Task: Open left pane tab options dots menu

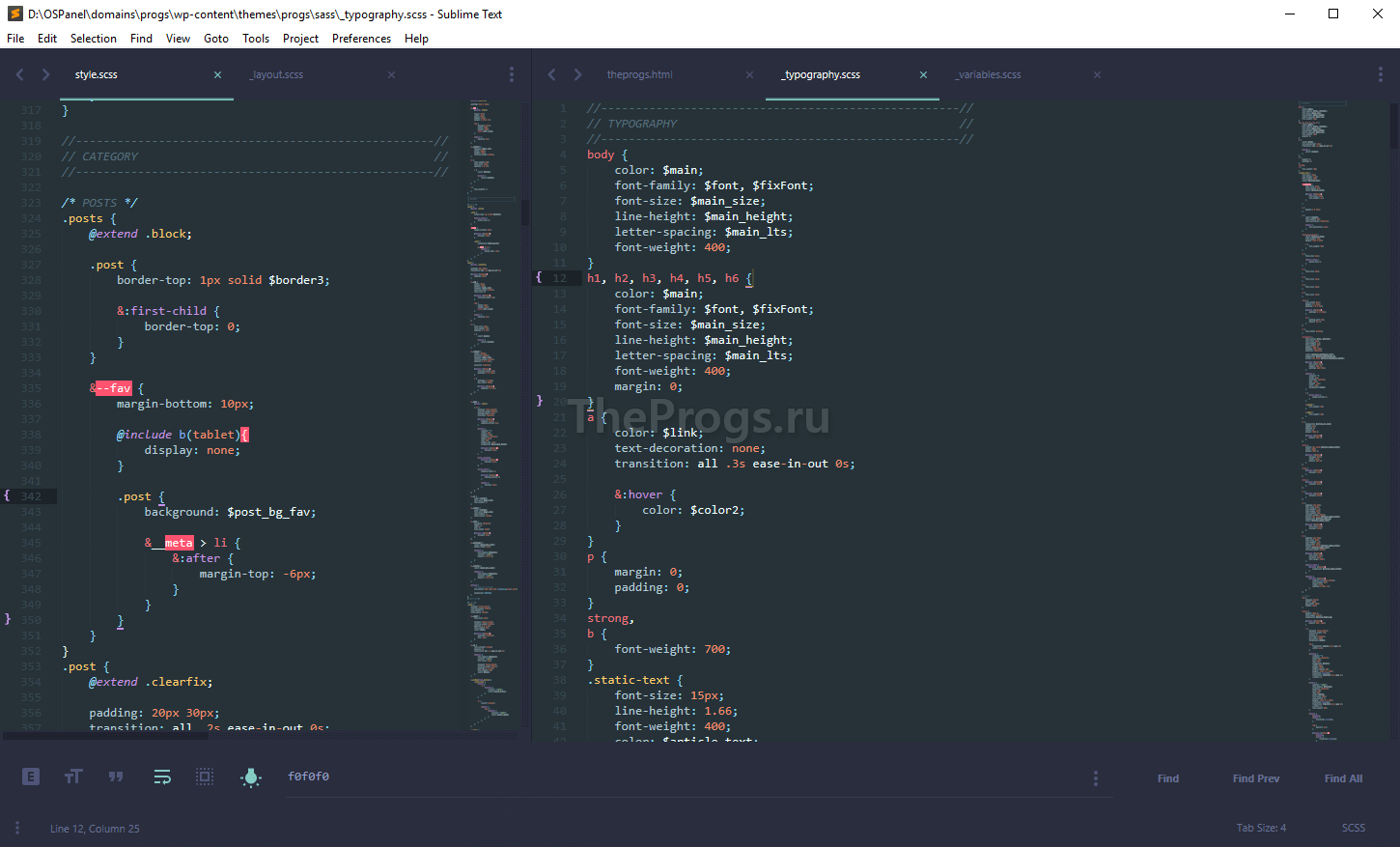Action: [x=512, y=74]
